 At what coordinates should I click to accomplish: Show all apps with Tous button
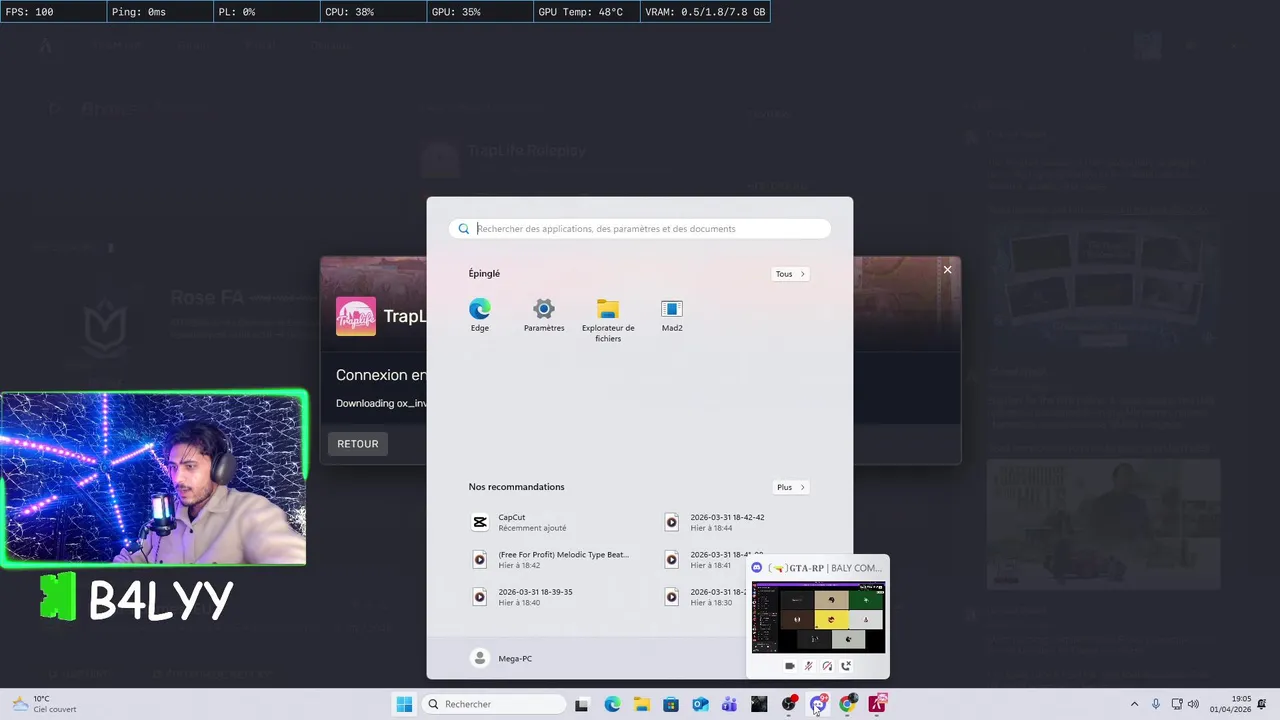point(790,274)
